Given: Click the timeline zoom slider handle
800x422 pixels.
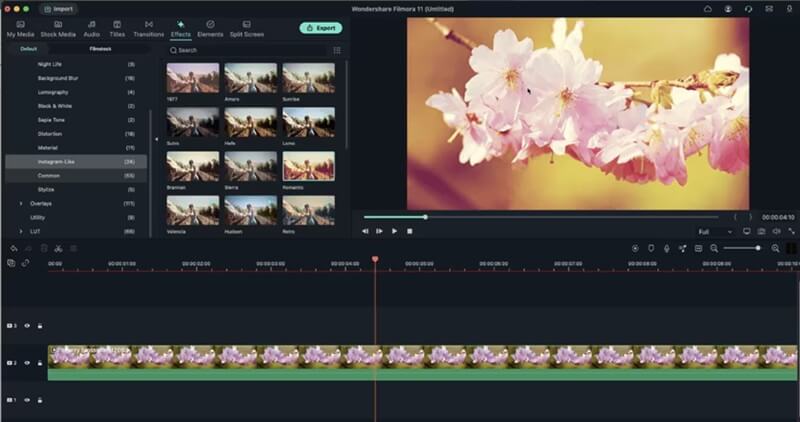Looking at the screenshot, I should coord(758,248).
